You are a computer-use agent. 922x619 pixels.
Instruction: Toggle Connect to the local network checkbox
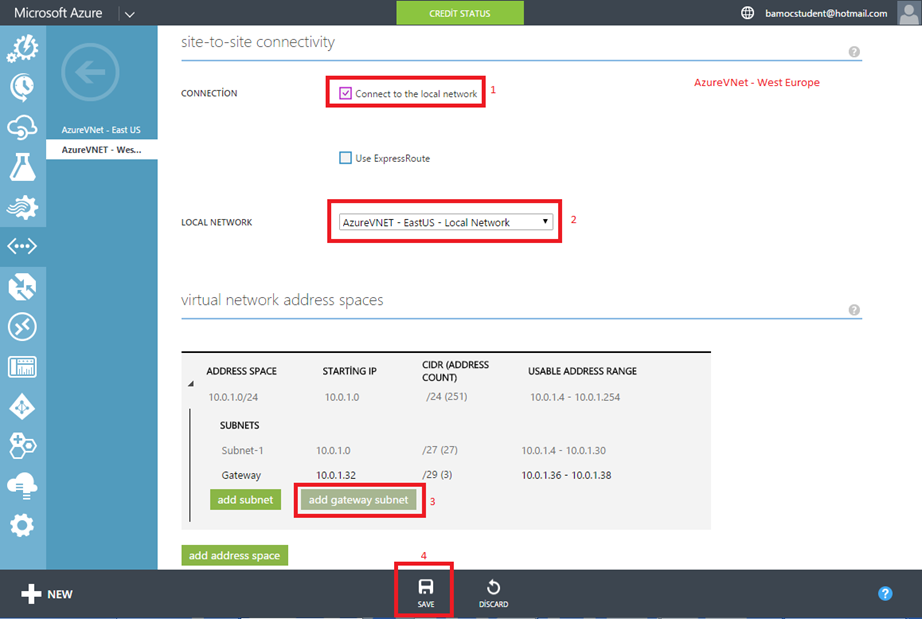pyautogui.click(x=345, y=93)
